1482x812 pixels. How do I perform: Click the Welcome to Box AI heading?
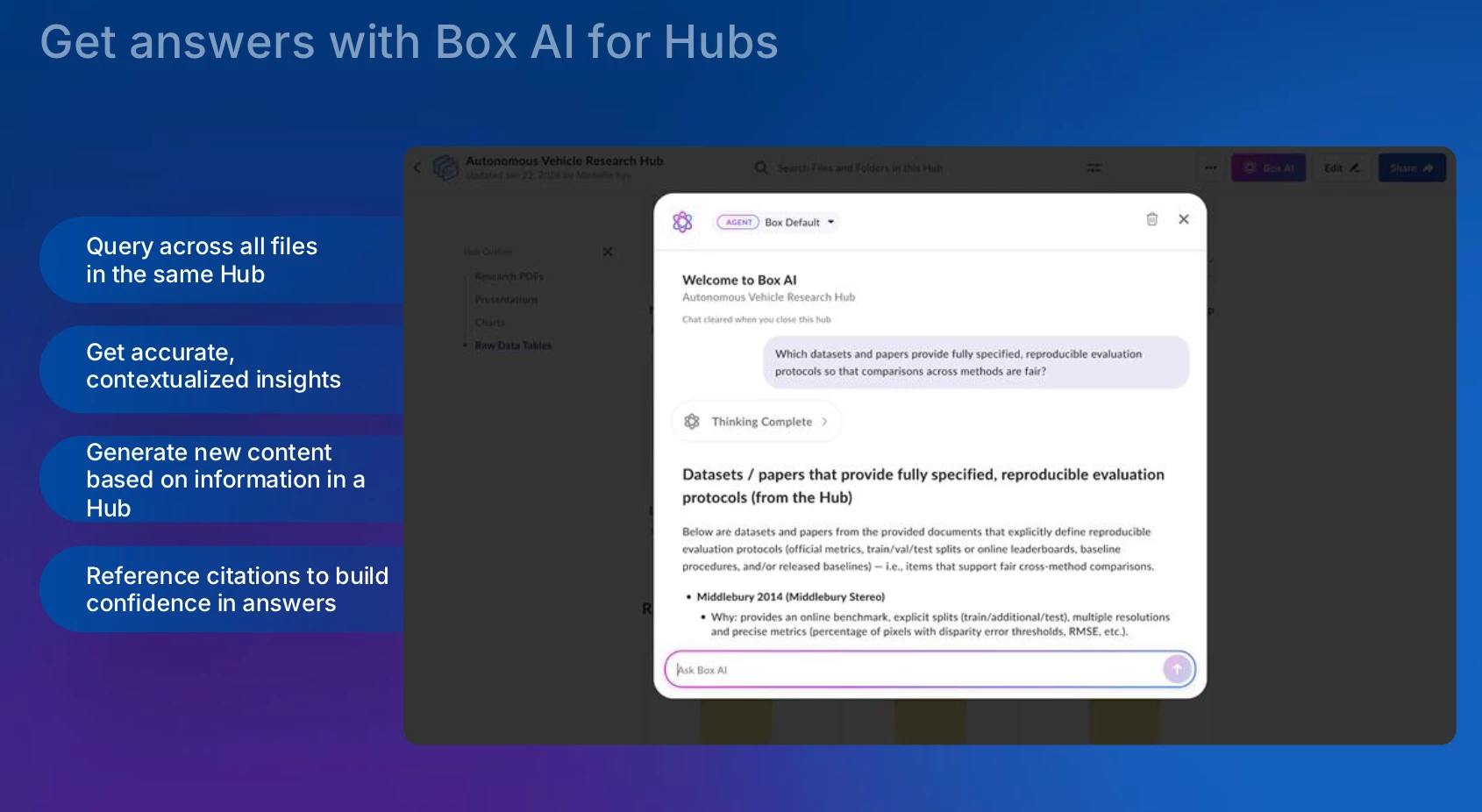click(x=739, y=280)
